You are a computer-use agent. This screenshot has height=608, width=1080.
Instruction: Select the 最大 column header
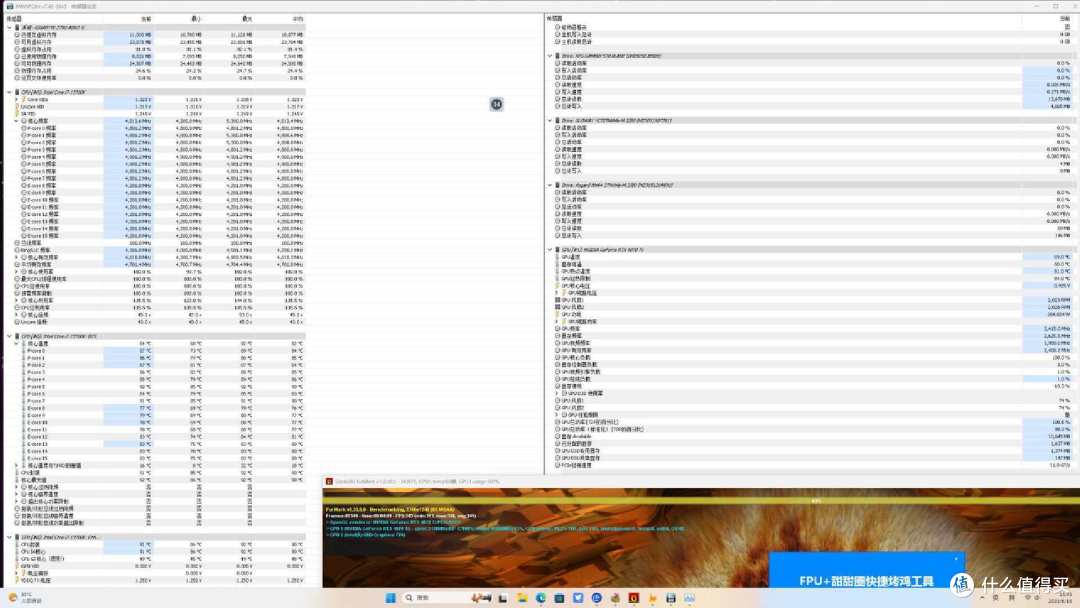coord(247,19)
